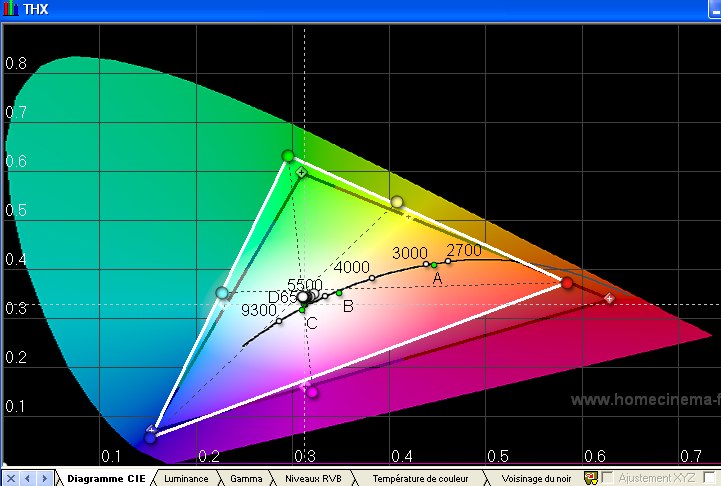
Task: Select the measured green primary point
Action: [288, 155]
